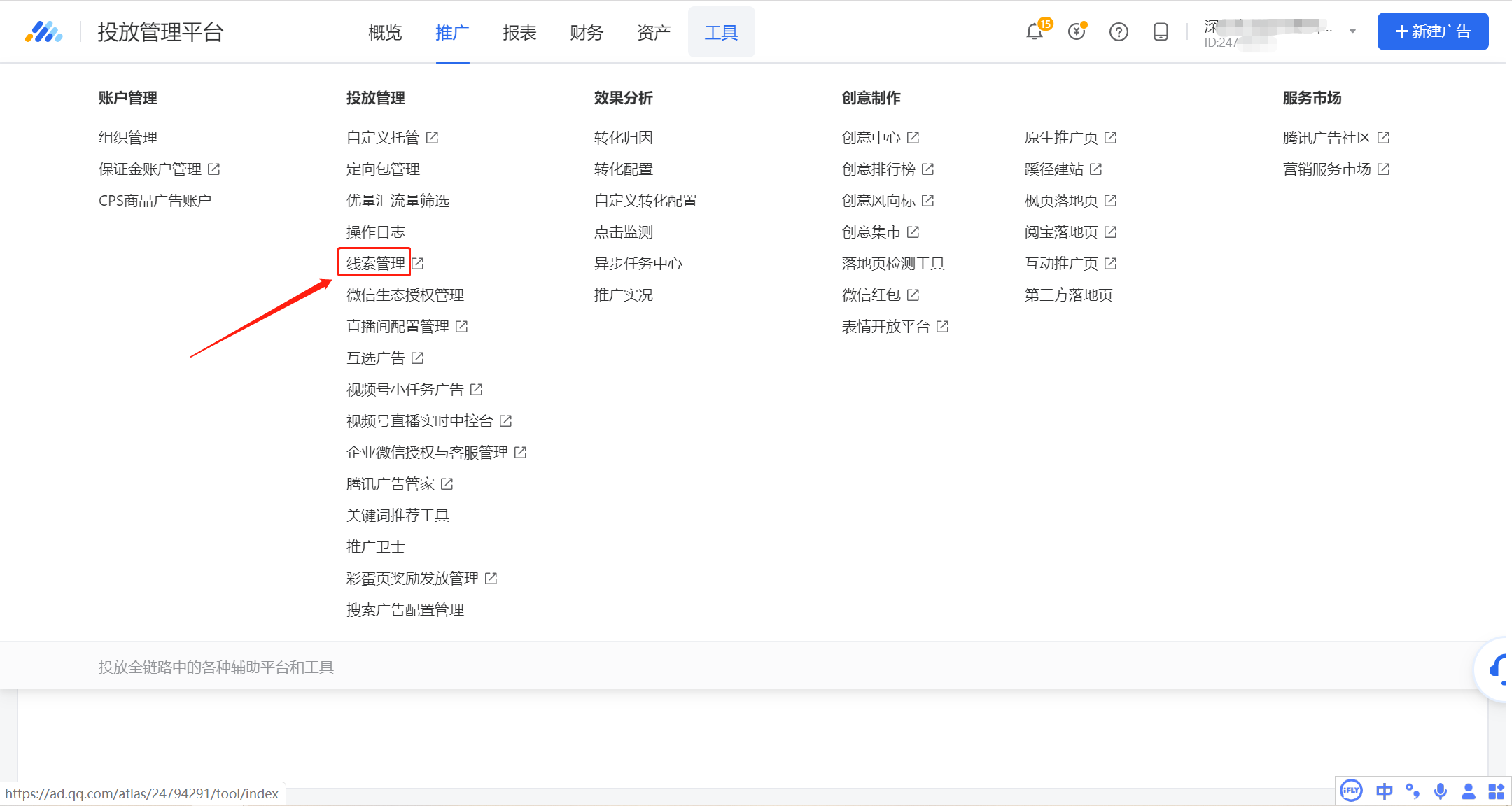The image size is (1512, 806).
Task: Switch to the 资产 tab
Action: (x=654, y=32)
